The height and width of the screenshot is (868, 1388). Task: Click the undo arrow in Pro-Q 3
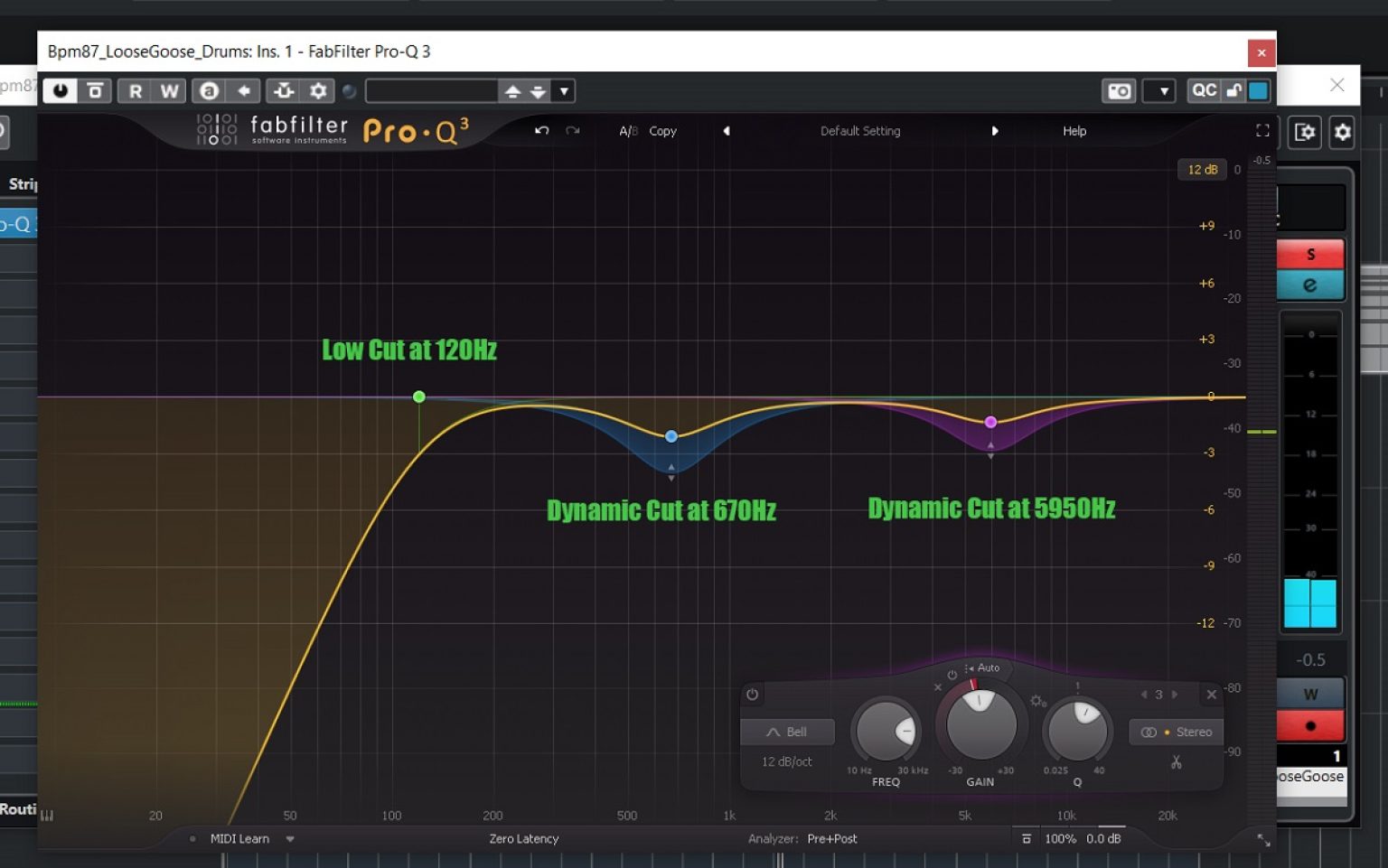[541, 130]
